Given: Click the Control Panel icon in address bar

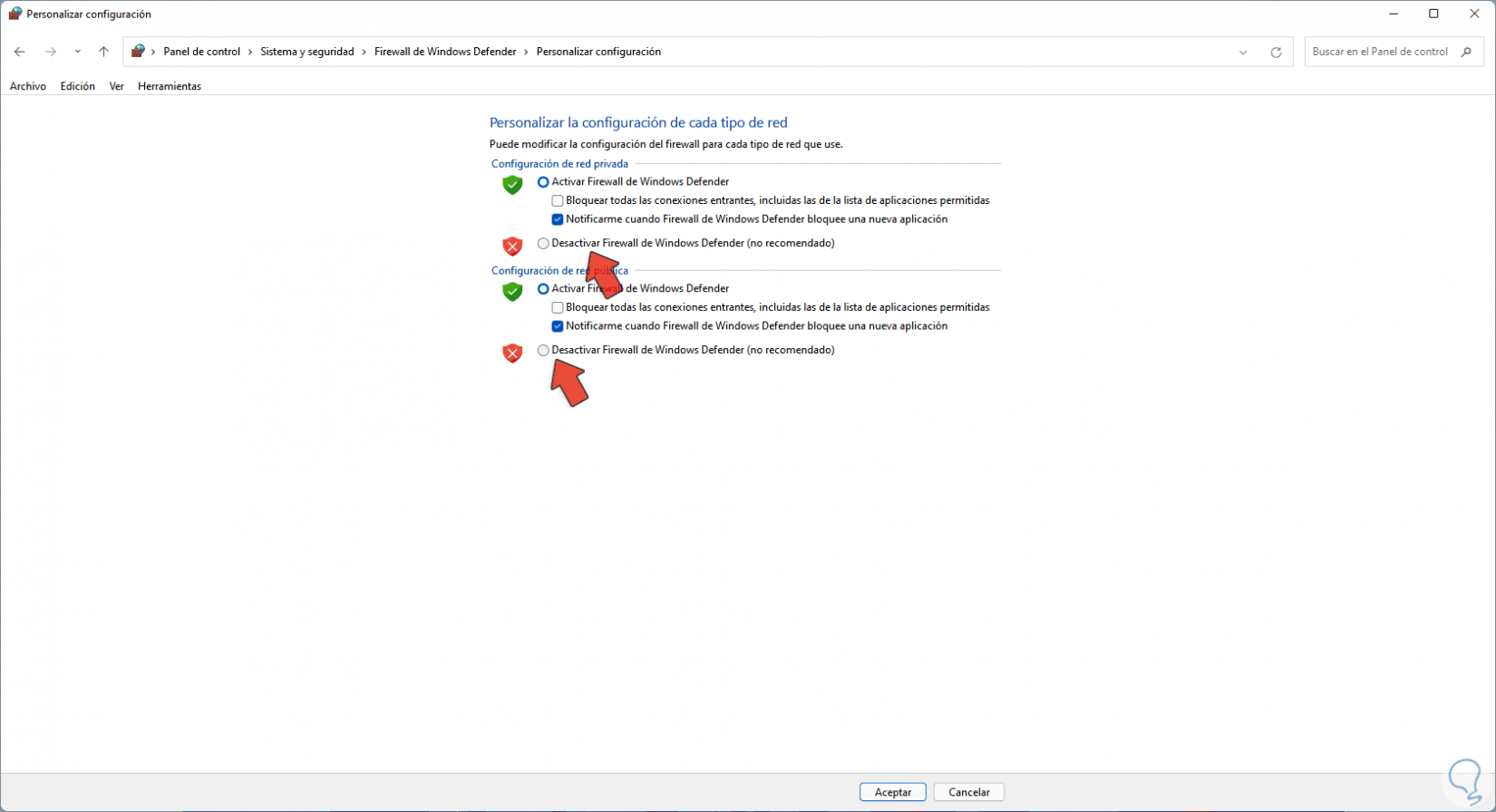Looking at the screenshot, I should point(138,52).
